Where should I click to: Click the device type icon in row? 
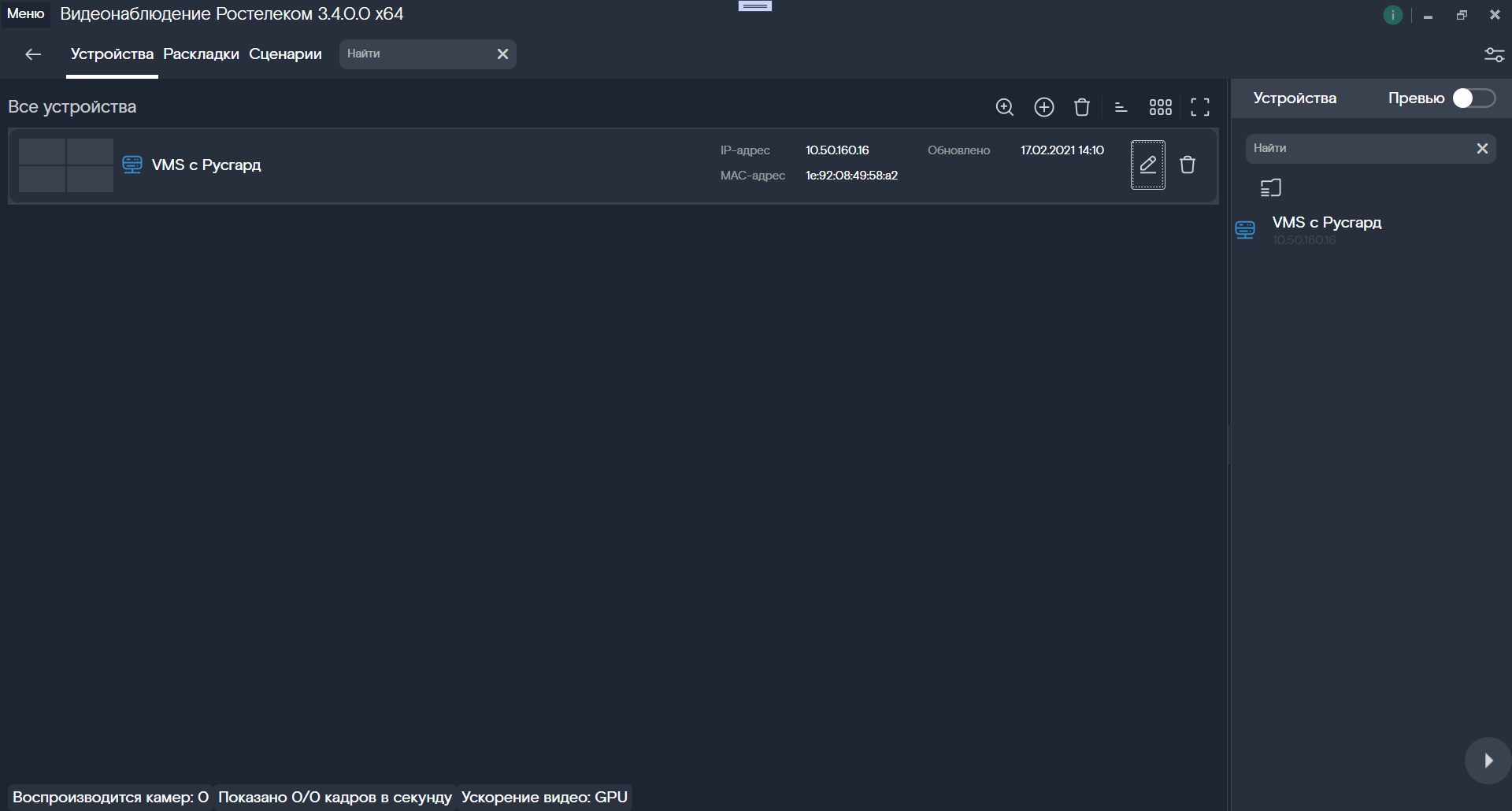[132, 165]
